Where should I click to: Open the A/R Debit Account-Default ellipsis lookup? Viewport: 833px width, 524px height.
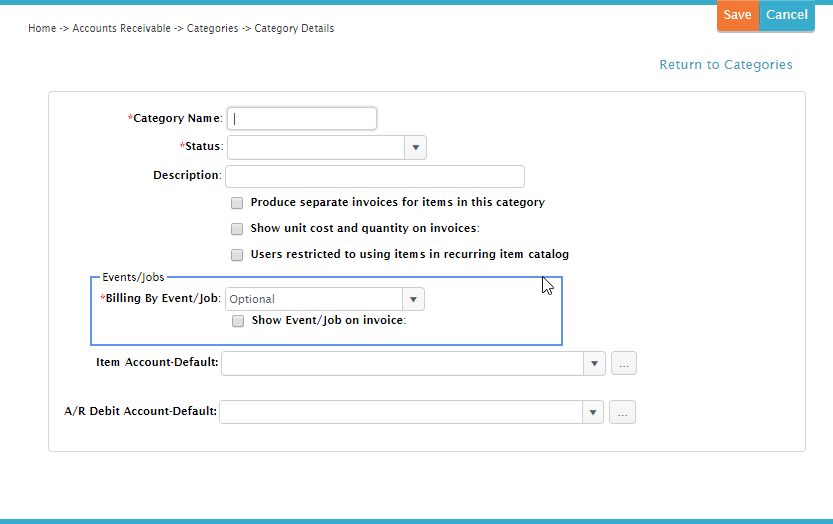(x=622, y=412)
